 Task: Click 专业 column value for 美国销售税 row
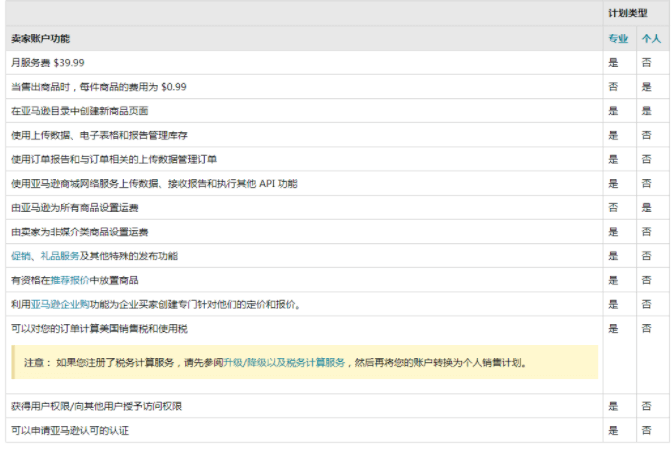click(613, 329)
